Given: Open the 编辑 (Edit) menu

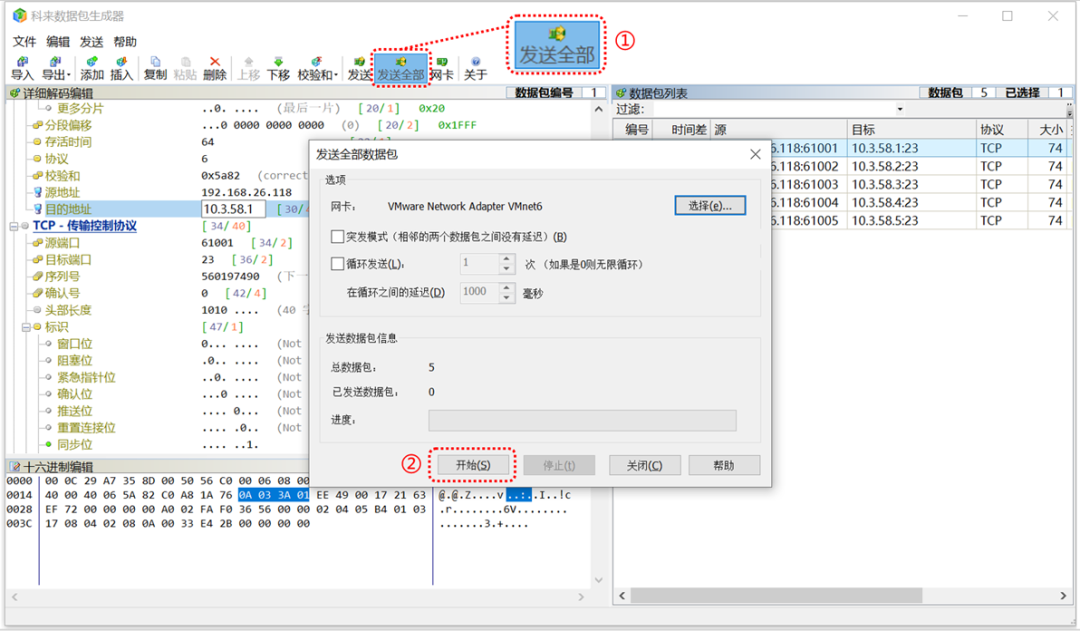Looking at the screenshot, I should pyautogui.click(x=58, y=42).
